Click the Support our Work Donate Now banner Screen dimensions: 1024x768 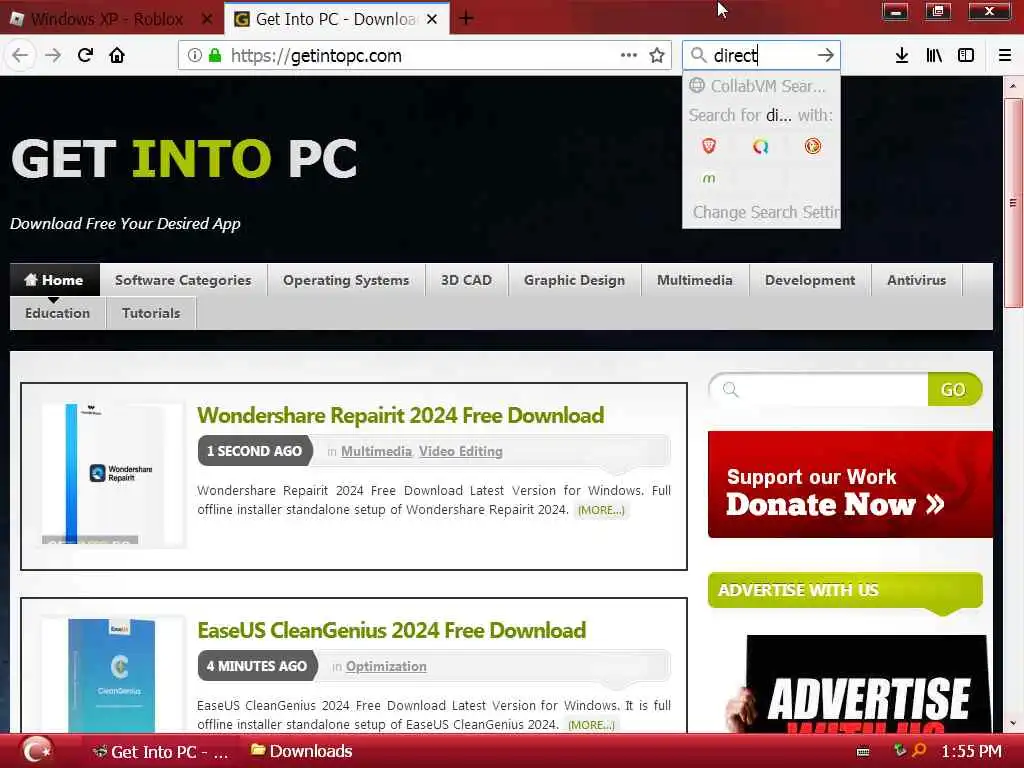[850, 484]
